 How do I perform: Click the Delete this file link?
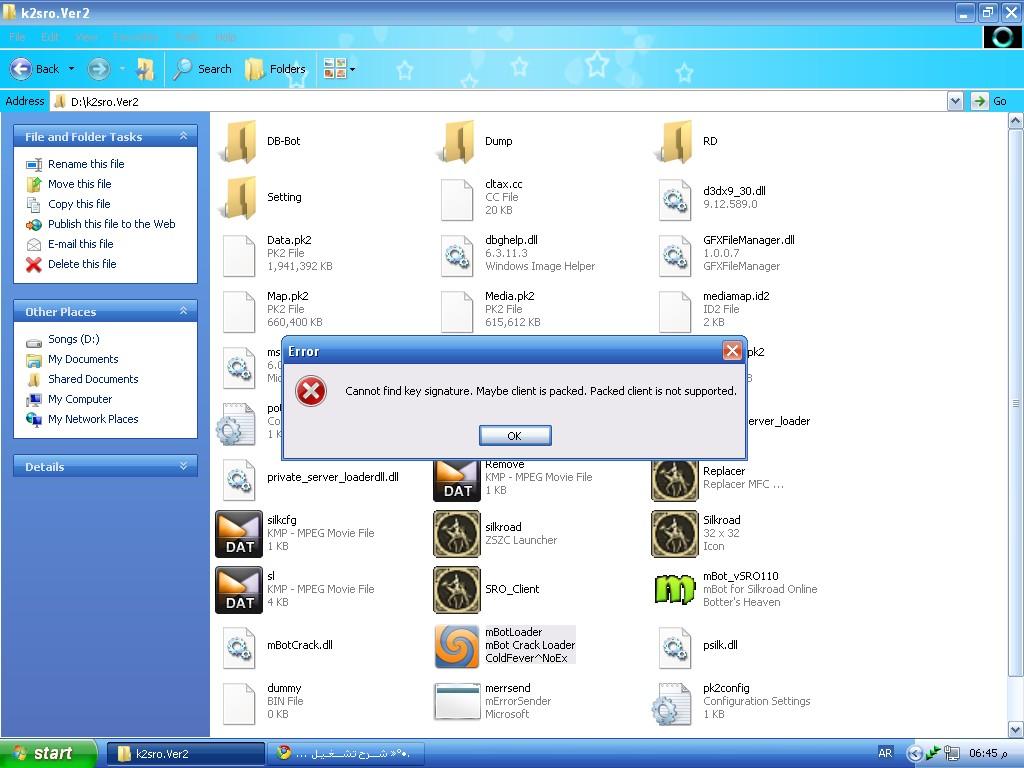click(82, 264)
